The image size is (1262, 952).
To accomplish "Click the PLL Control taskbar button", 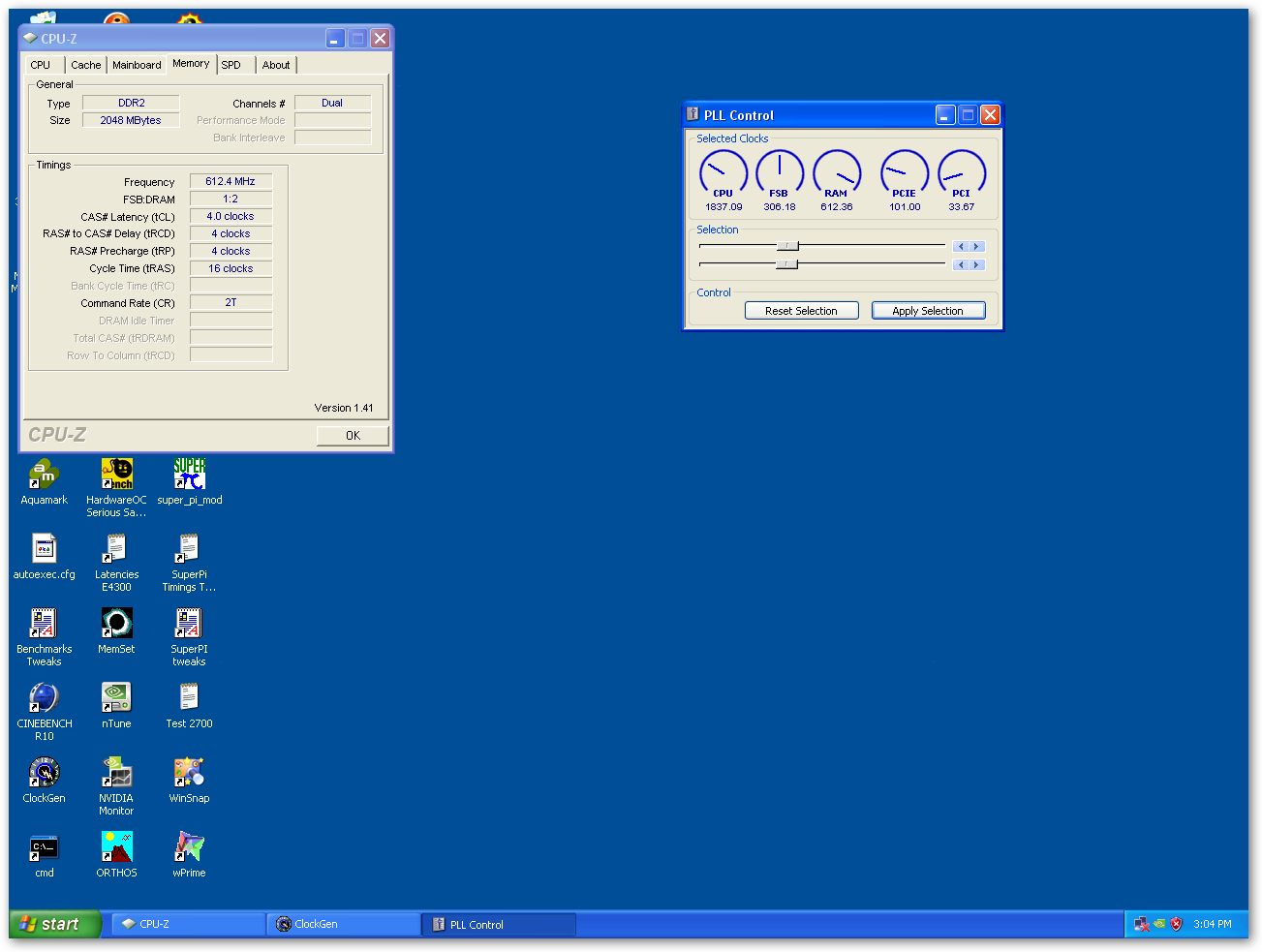I will [500, 924].
